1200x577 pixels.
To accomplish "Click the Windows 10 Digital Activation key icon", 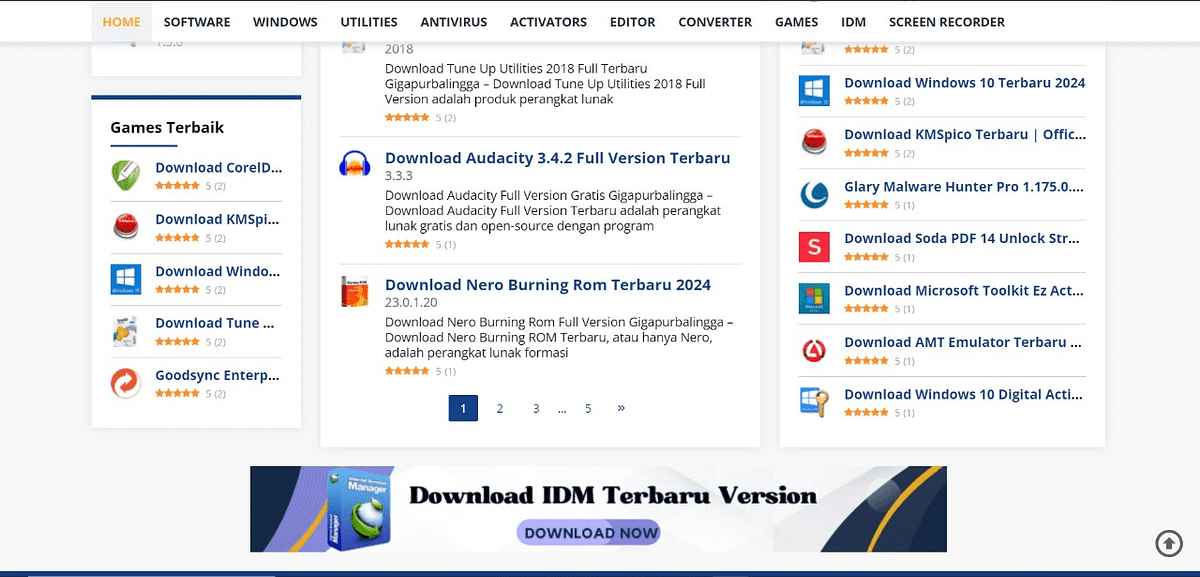I will tap(815, 402).
